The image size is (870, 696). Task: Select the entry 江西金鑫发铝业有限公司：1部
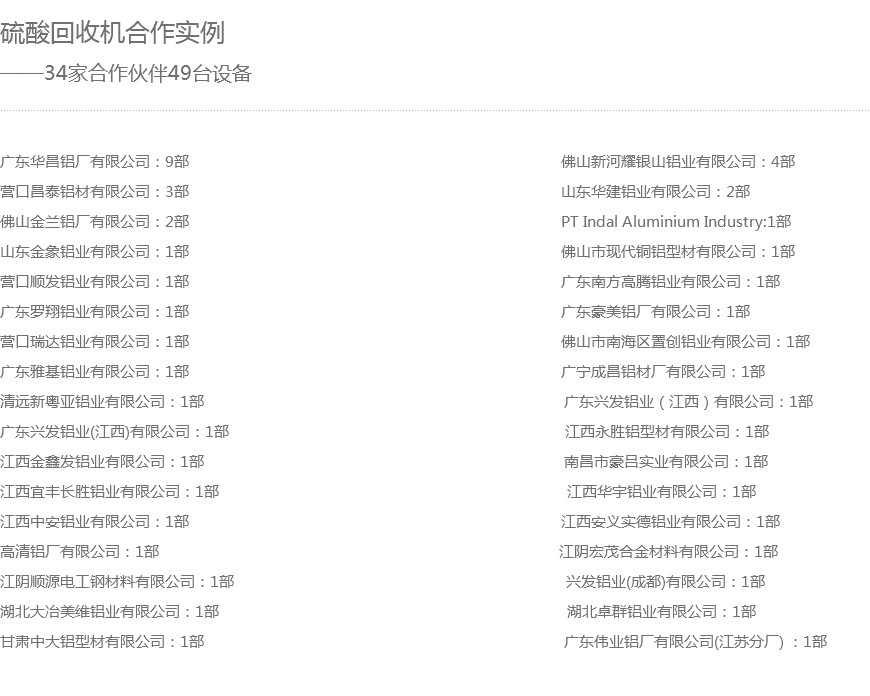[102, 461]
